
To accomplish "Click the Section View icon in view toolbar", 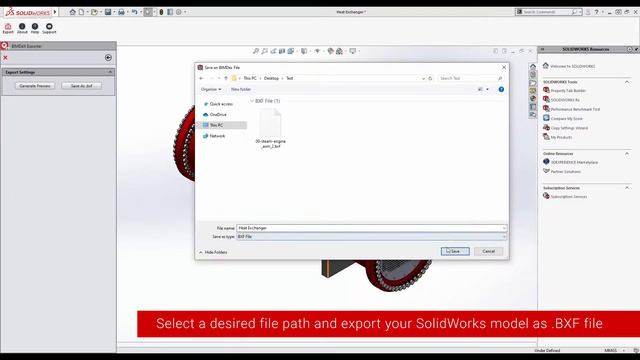I will pos(282,51).
